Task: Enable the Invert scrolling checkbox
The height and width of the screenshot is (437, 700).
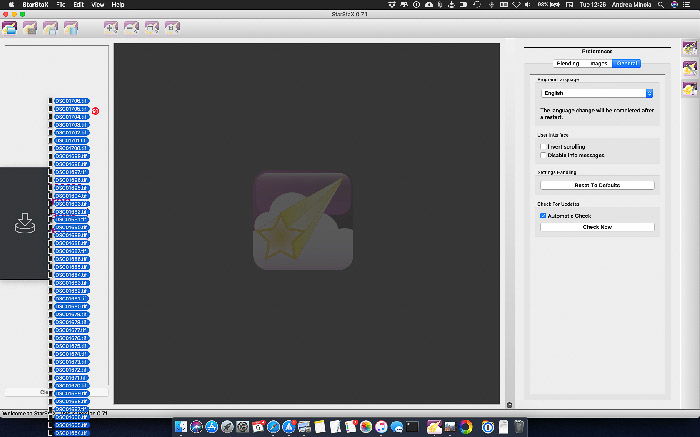Action: 543,146
